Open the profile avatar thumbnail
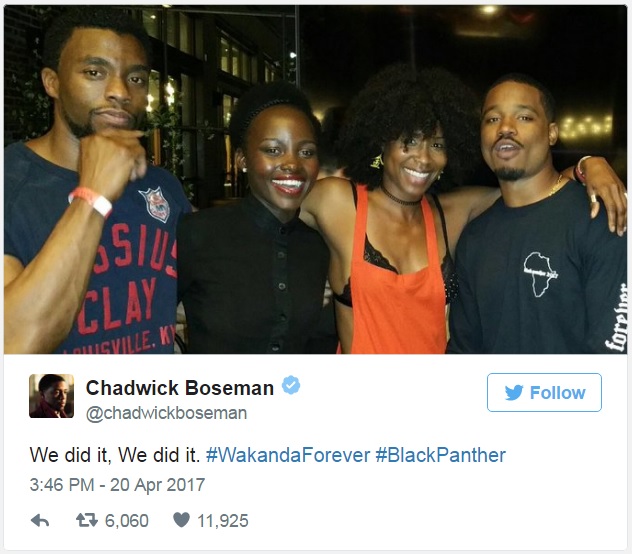This screenshot has height=554, width=632. coord(51,396)
